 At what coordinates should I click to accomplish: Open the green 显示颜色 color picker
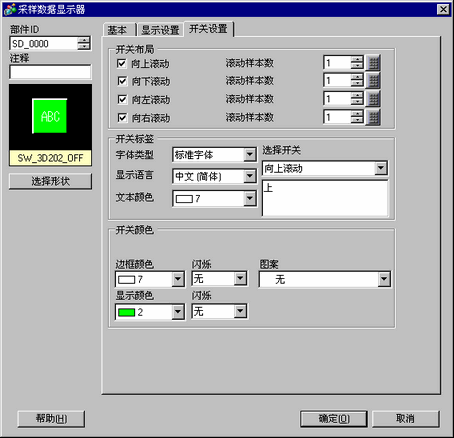pos(150,312)
